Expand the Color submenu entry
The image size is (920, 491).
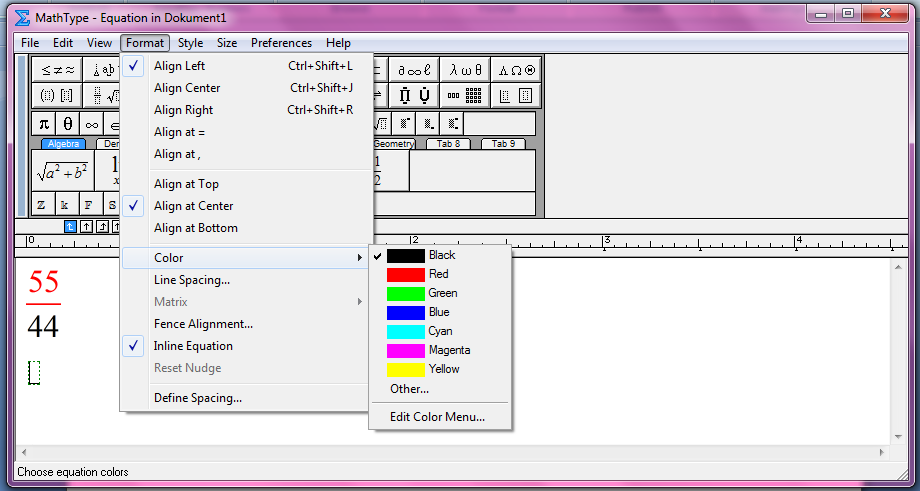click(x=247, y=258)
